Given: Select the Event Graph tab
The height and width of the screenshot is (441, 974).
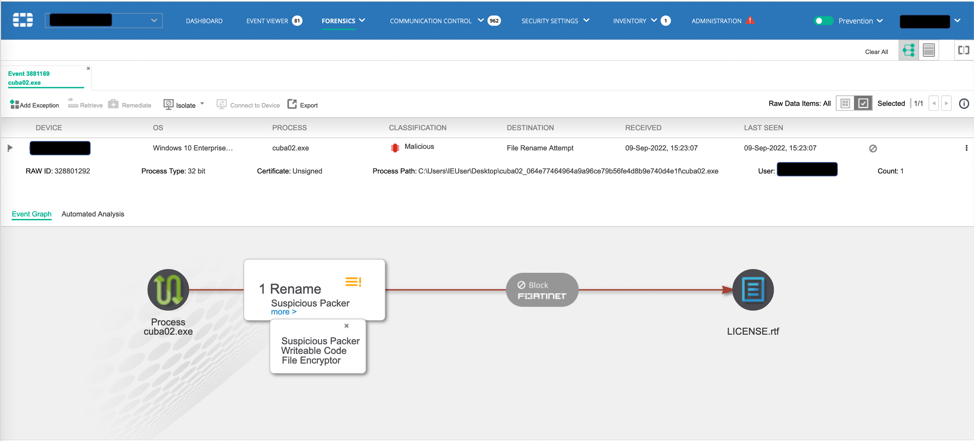Looking at the screenshot, I should coord(31,214).
